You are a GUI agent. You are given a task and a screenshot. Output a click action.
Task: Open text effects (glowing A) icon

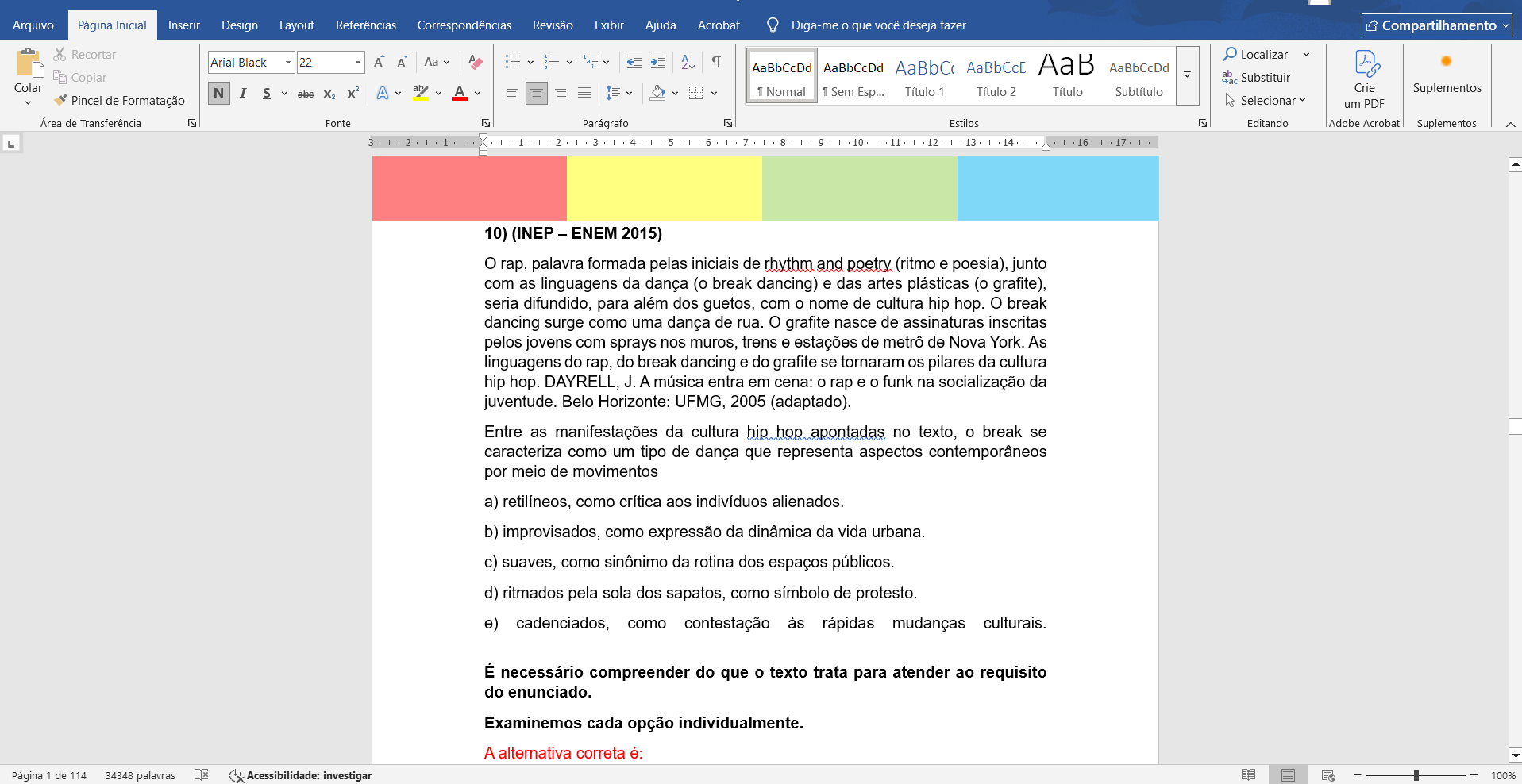point(383,94)
